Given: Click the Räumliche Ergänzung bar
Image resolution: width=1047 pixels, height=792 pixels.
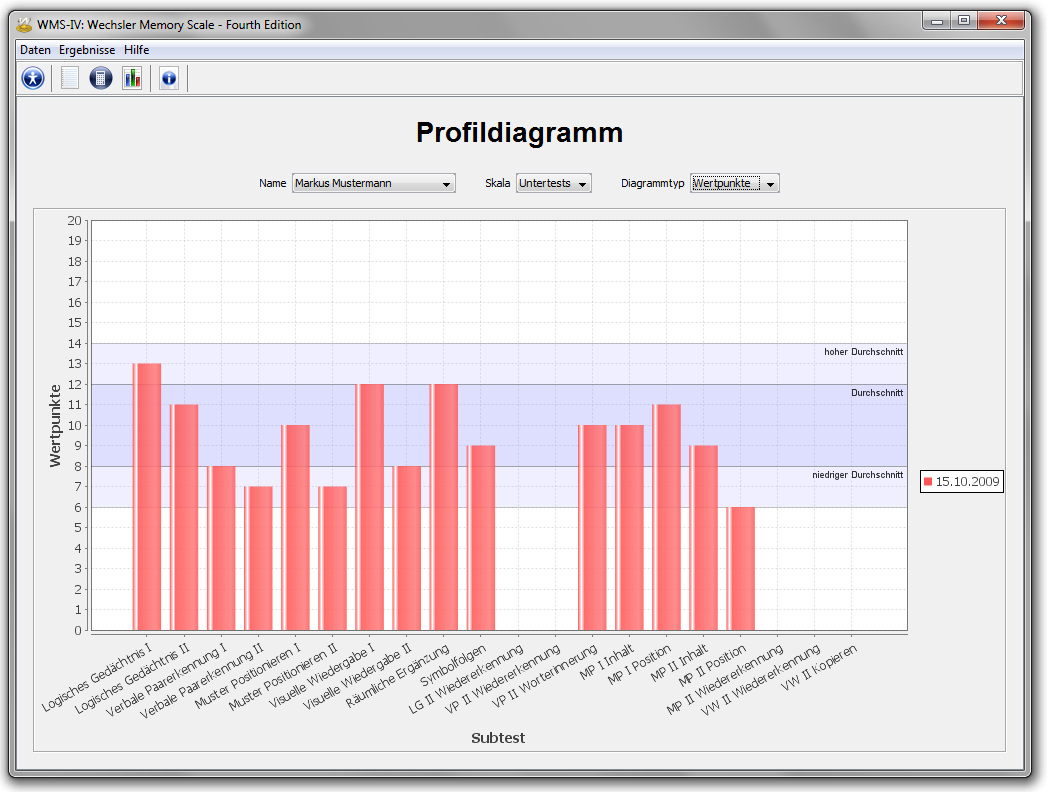Looking at the screenshot, I should (444, 507).
